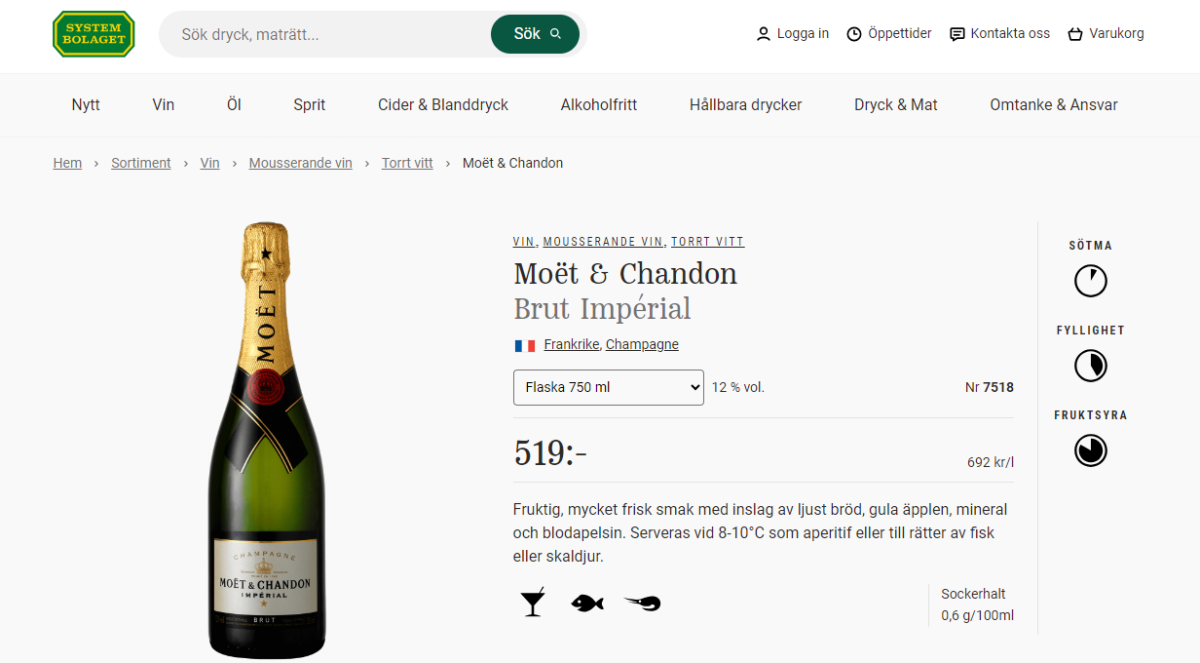
Task: Follow the Champagne region link
Action: point(642,344)
